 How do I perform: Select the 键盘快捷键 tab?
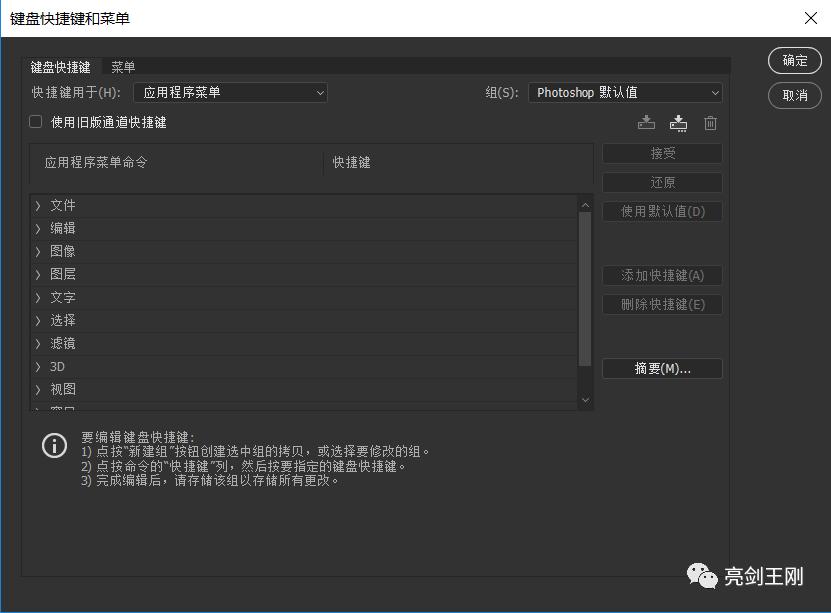click(59, 67)
